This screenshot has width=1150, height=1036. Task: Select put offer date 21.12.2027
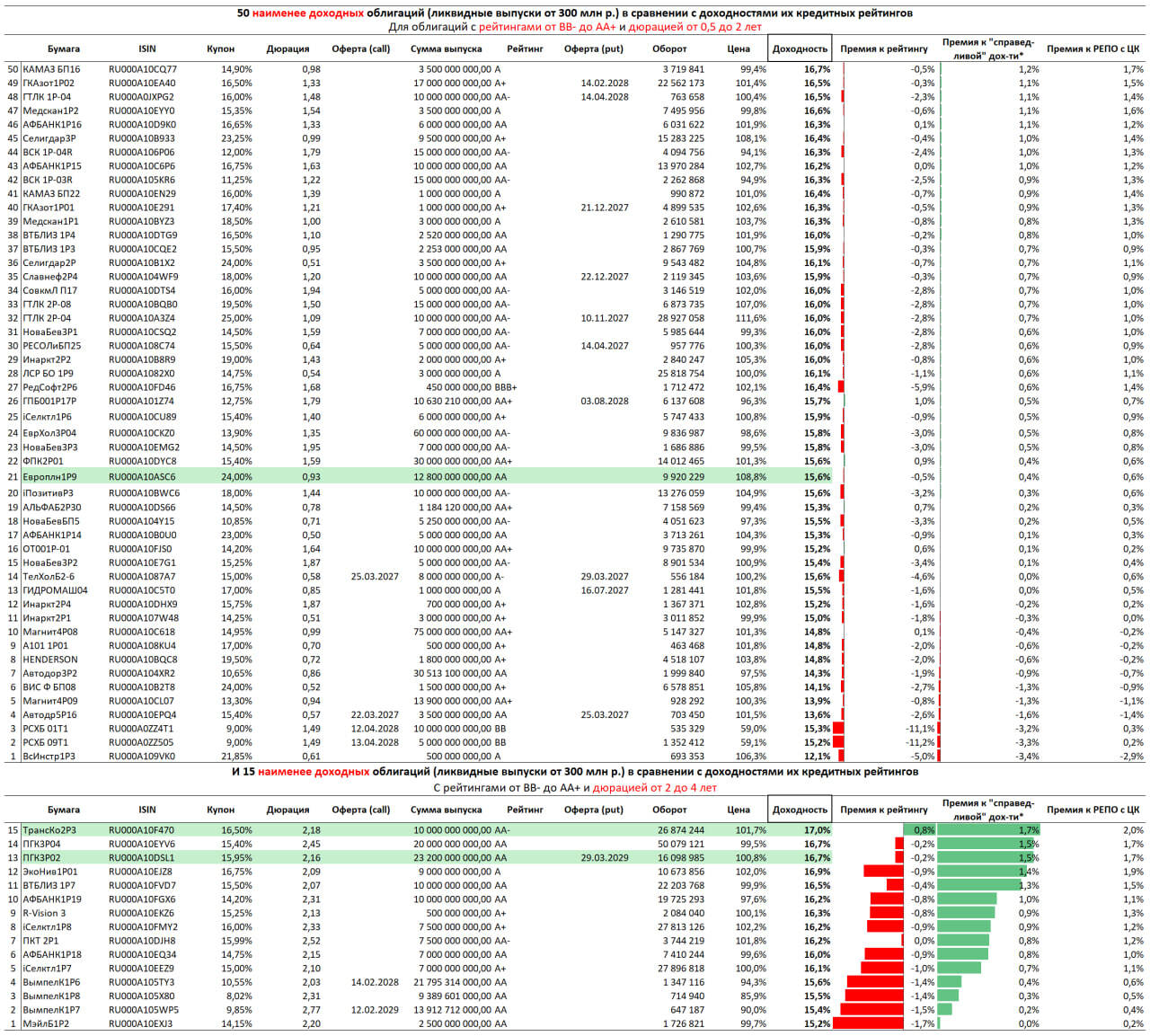[x=605, y=208]
